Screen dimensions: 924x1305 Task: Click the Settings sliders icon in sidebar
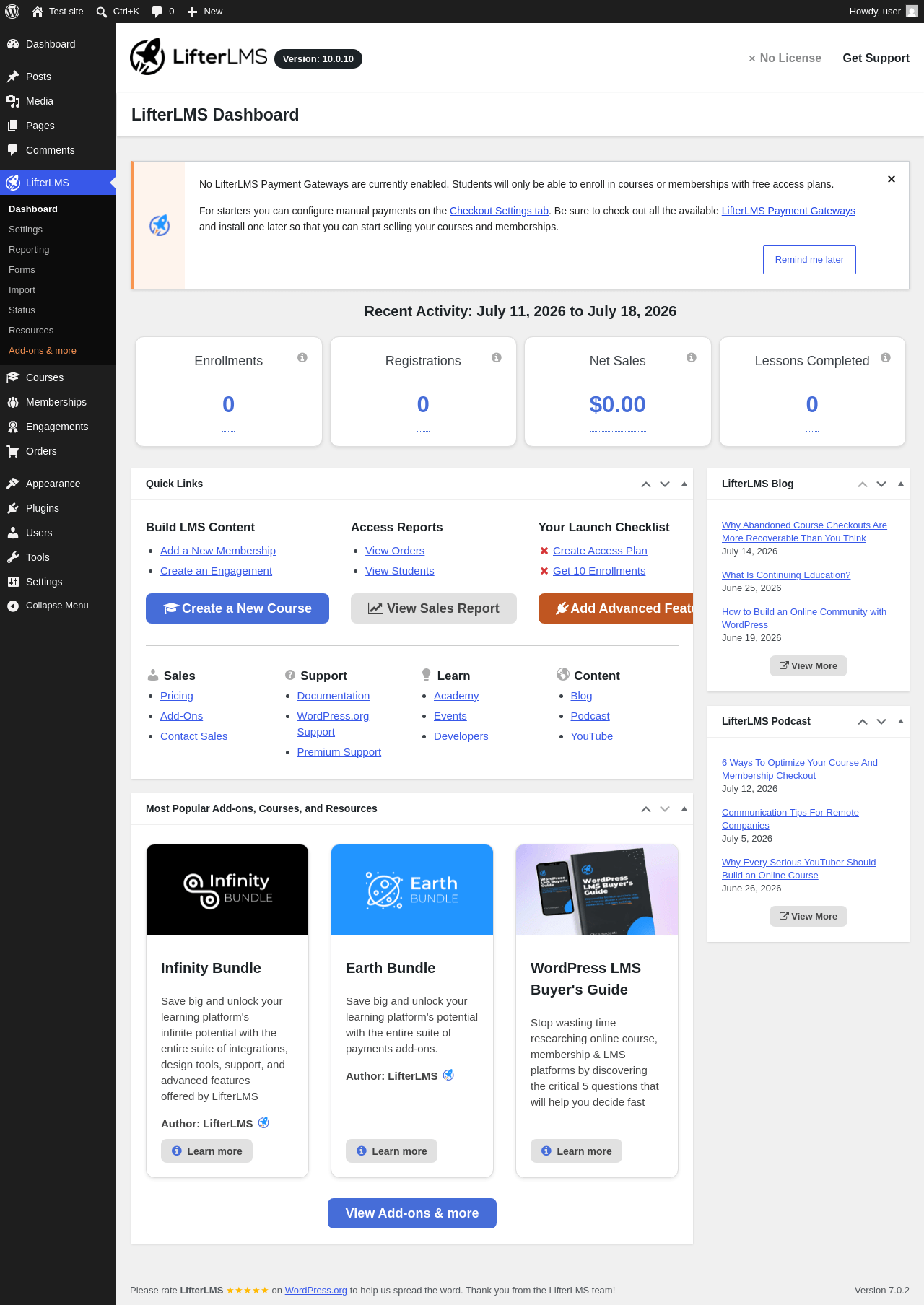[x=13, y=582]
